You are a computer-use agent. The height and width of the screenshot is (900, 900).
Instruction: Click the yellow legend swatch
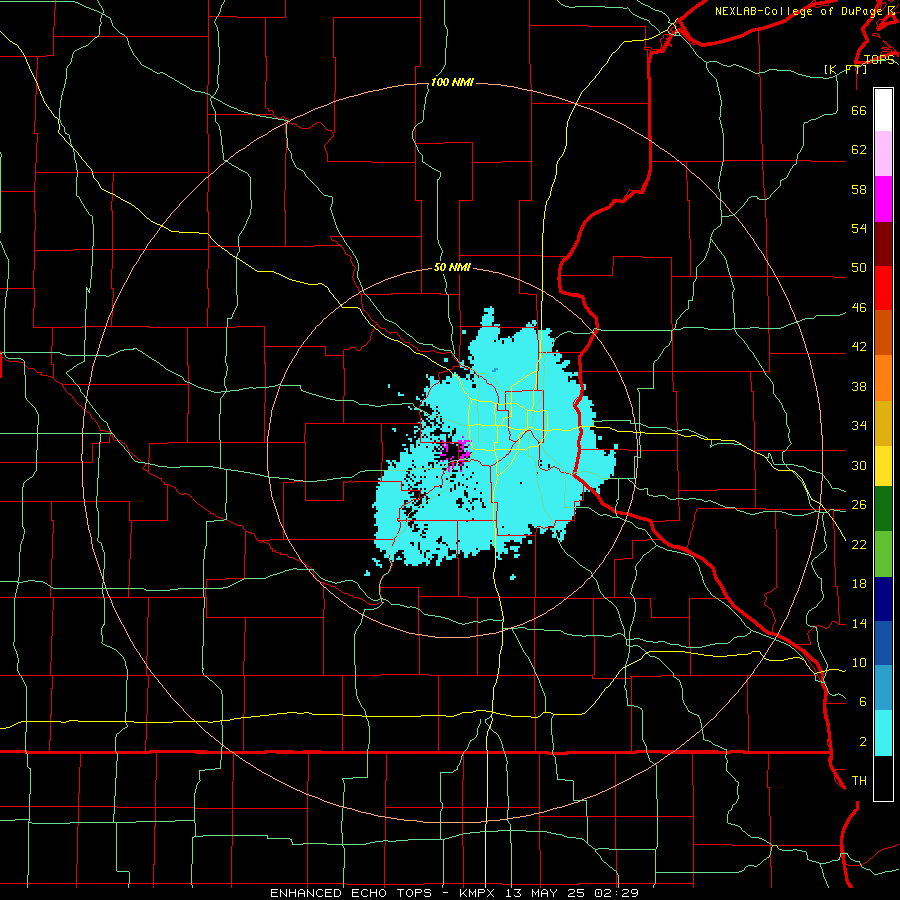tap(883, 466)
